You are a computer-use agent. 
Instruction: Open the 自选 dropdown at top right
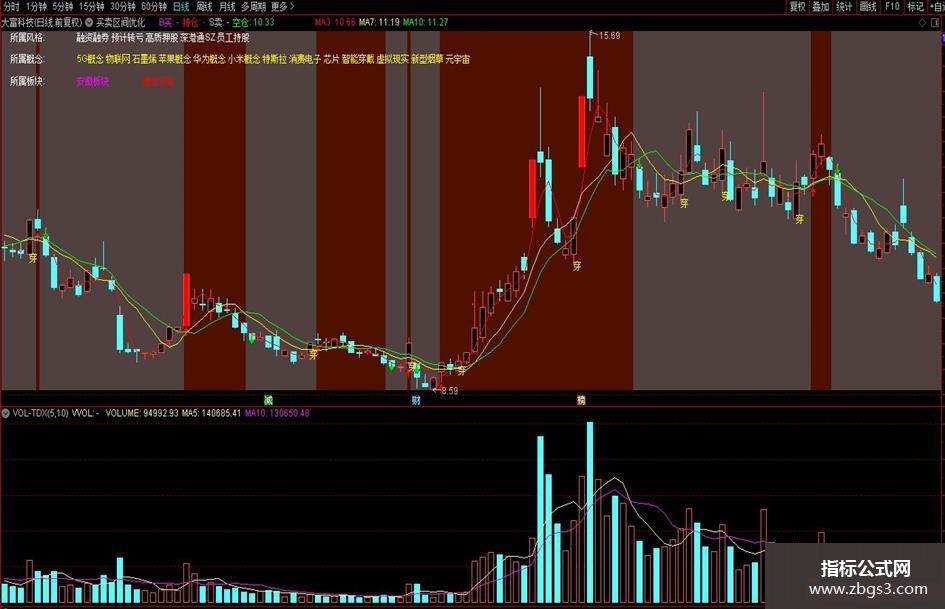pyautogui.click(x=937, y=7)
